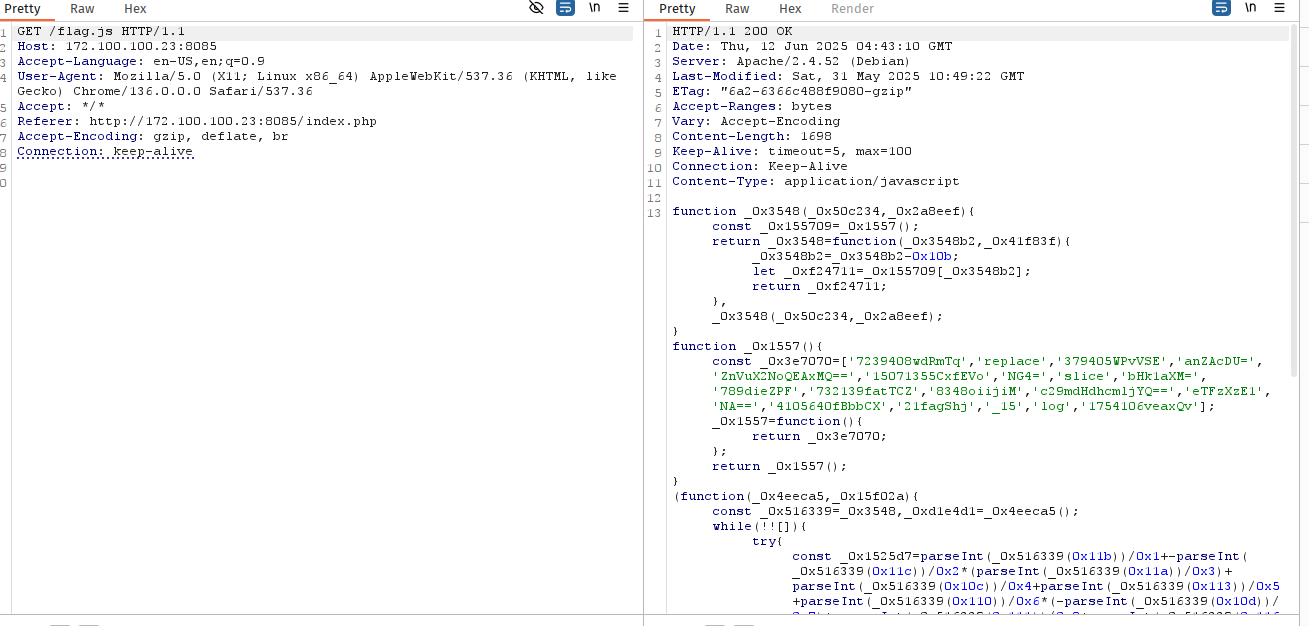Open the response viewer hamburger menu
Viewport: 1309px width, 626px height.
pyautogui.click(x=1278, y=8)
